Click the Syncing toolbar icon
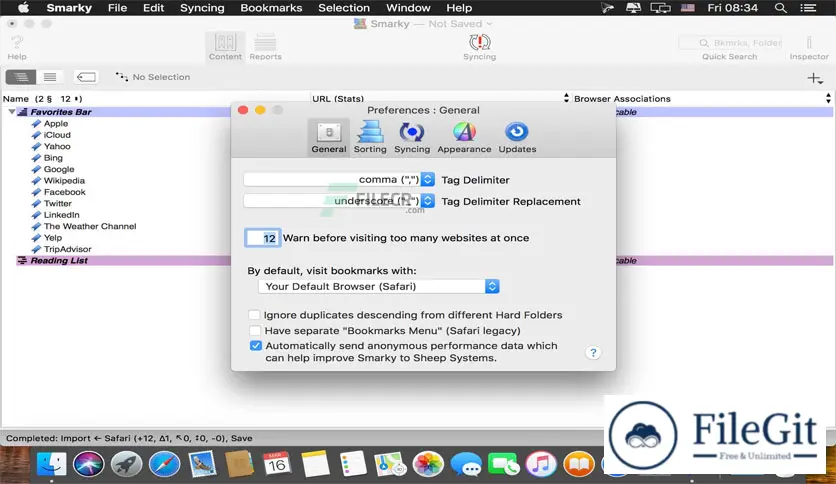The image size is (836, 484). (479, 47)
